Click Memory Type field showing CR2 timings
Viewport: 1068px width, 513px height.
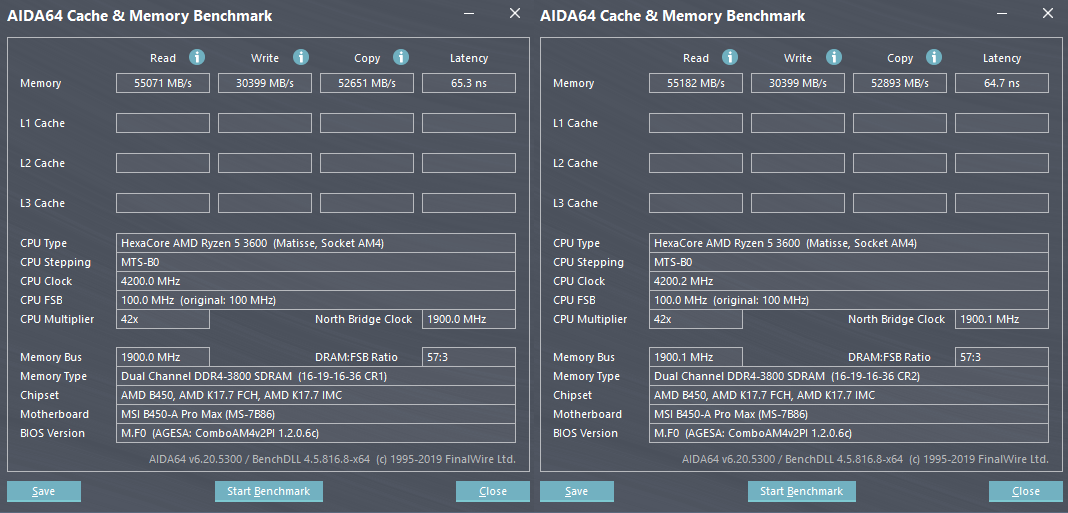pos(849,376)
